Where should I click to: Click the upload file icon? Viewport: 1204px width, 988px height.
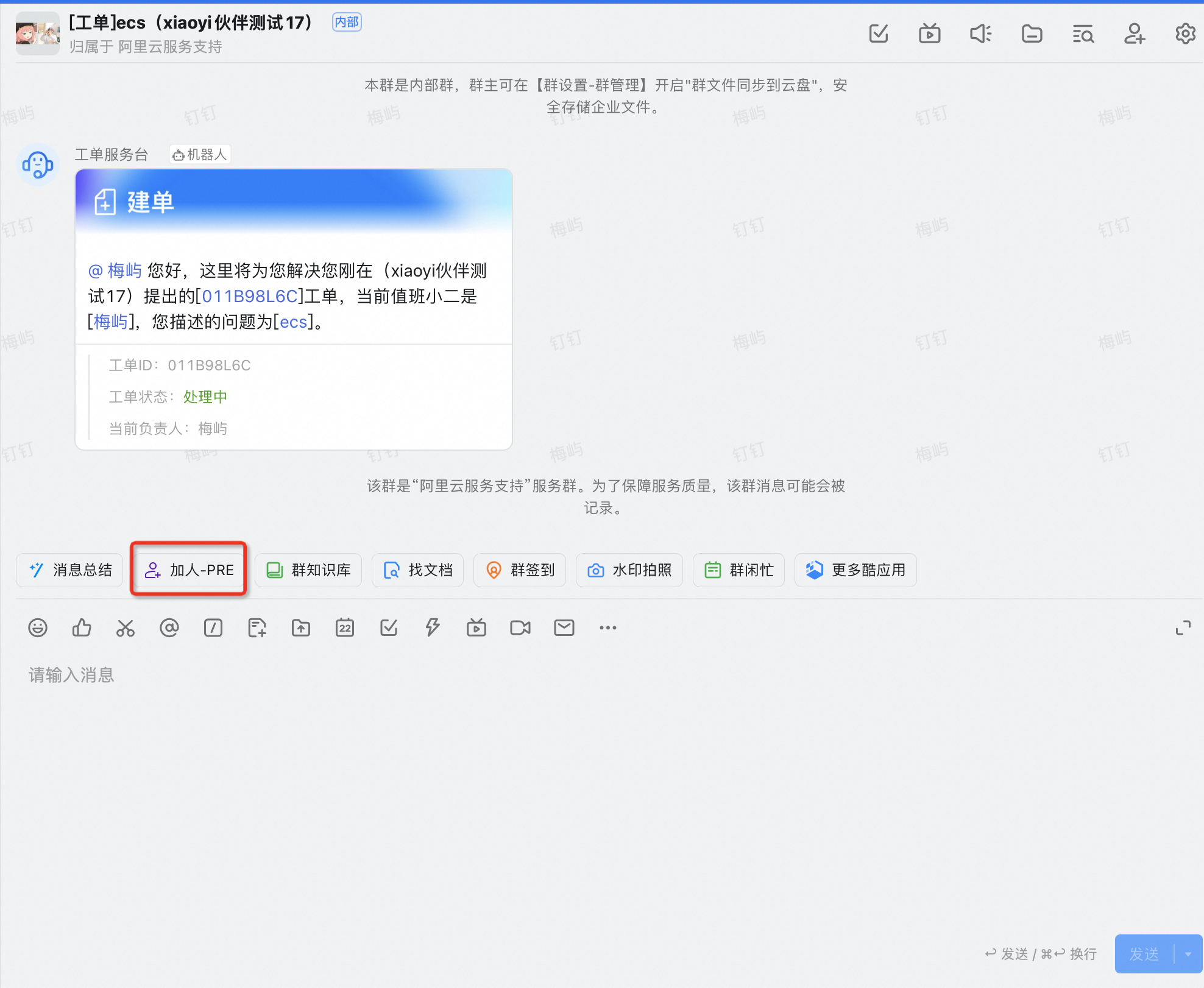tap(301, 627)
